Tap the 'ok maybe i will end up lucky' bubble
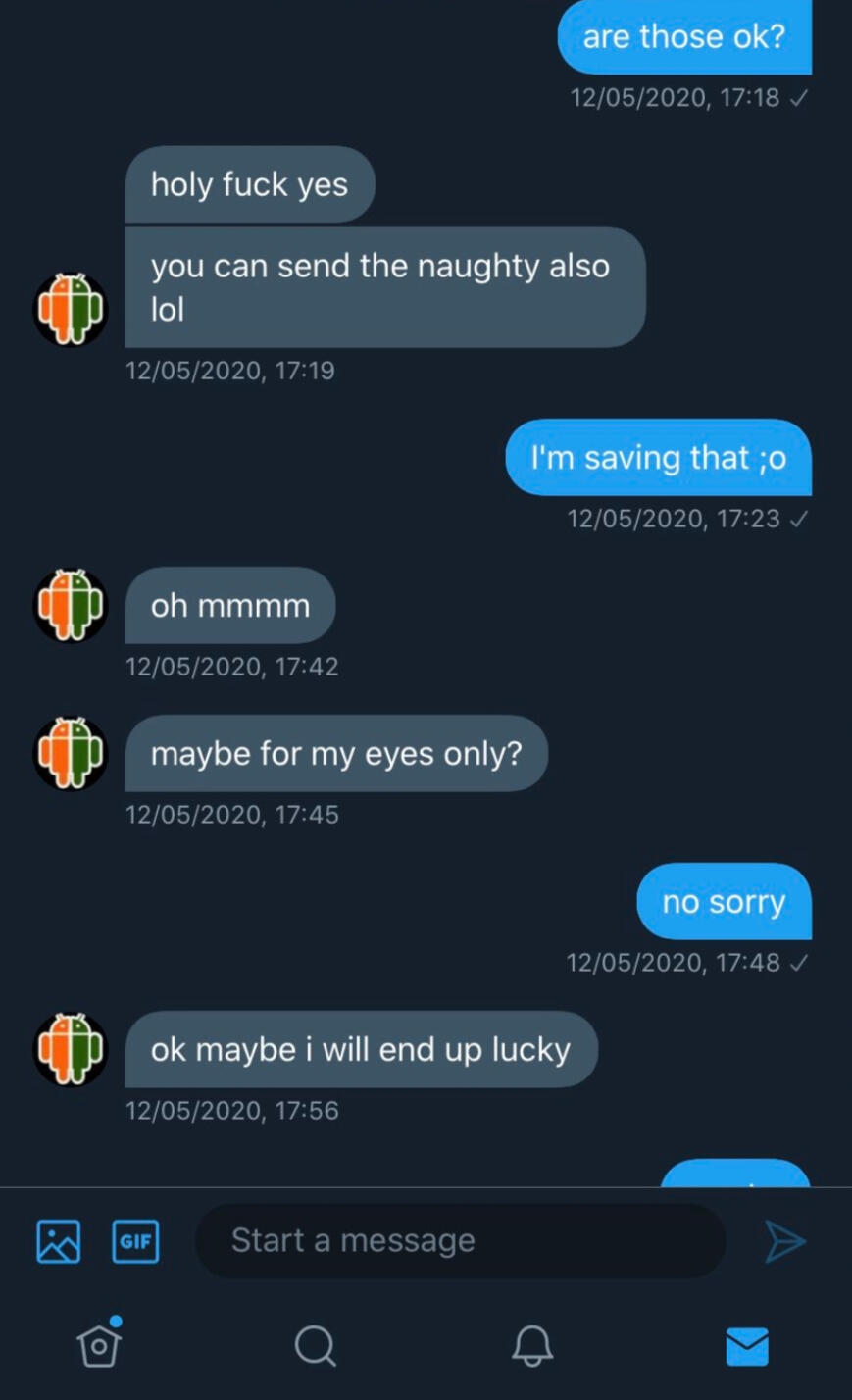The height and width of the screenshot is (1400, 852). 361,1050
